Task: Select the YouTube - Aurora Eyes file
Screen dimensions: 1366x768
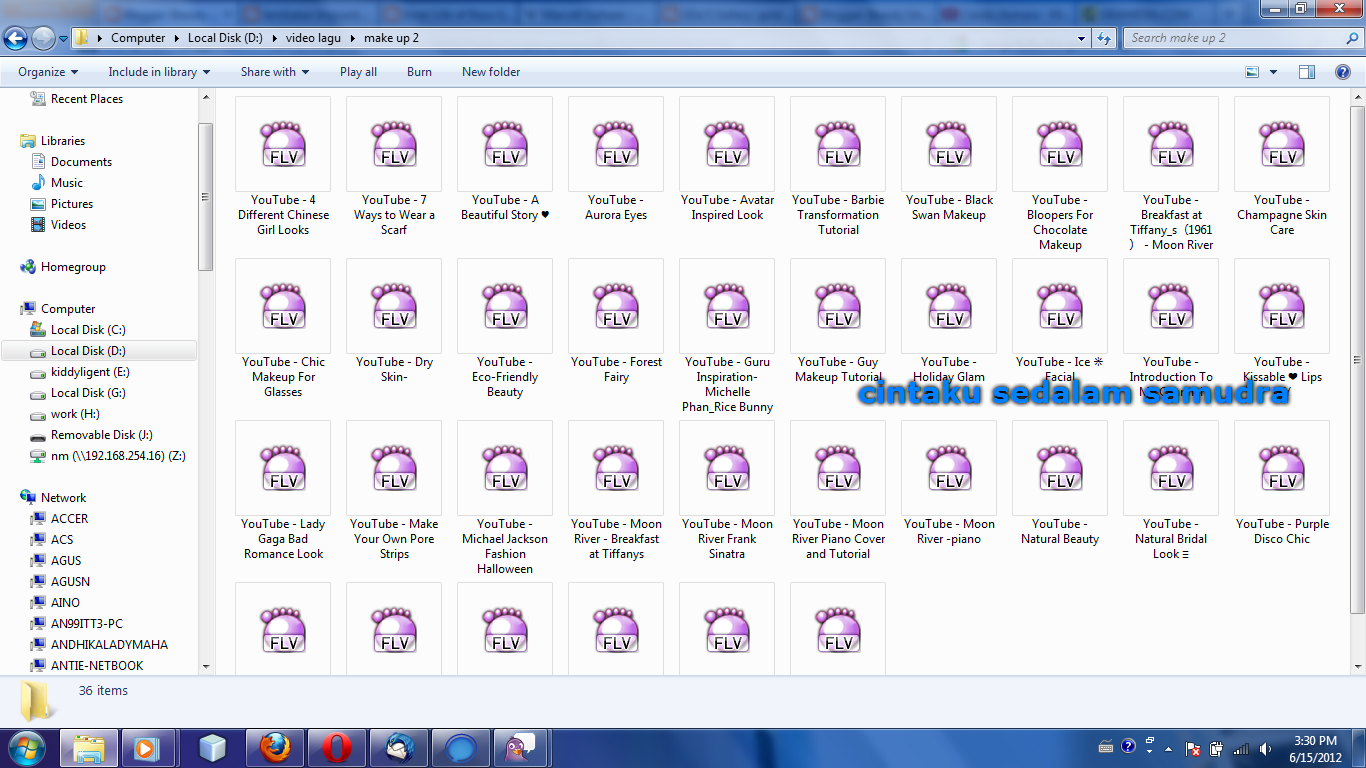Action: [616, 160]
